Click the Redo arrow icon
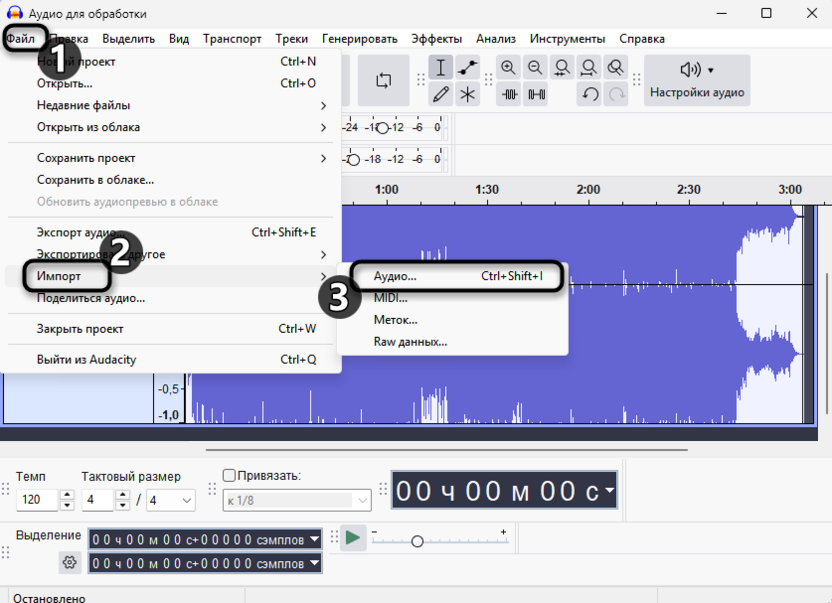832x603 pixels. pos(616,94)
